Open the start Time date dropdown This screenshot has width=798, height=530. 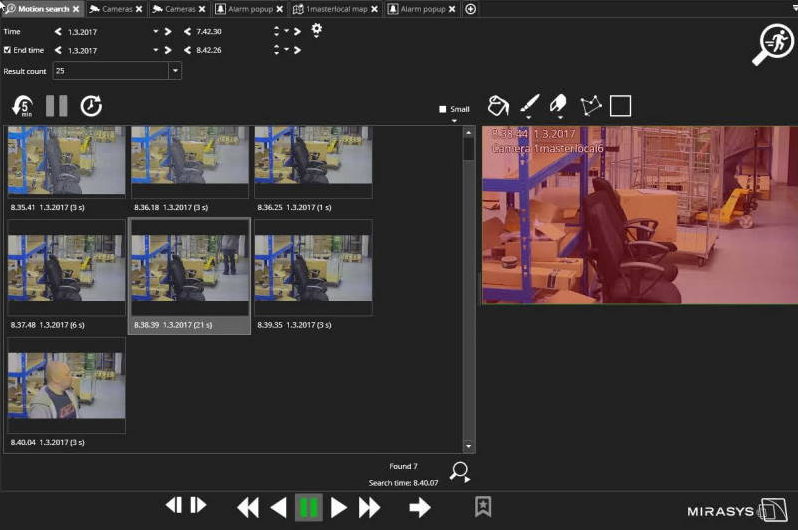click(156, 32)
